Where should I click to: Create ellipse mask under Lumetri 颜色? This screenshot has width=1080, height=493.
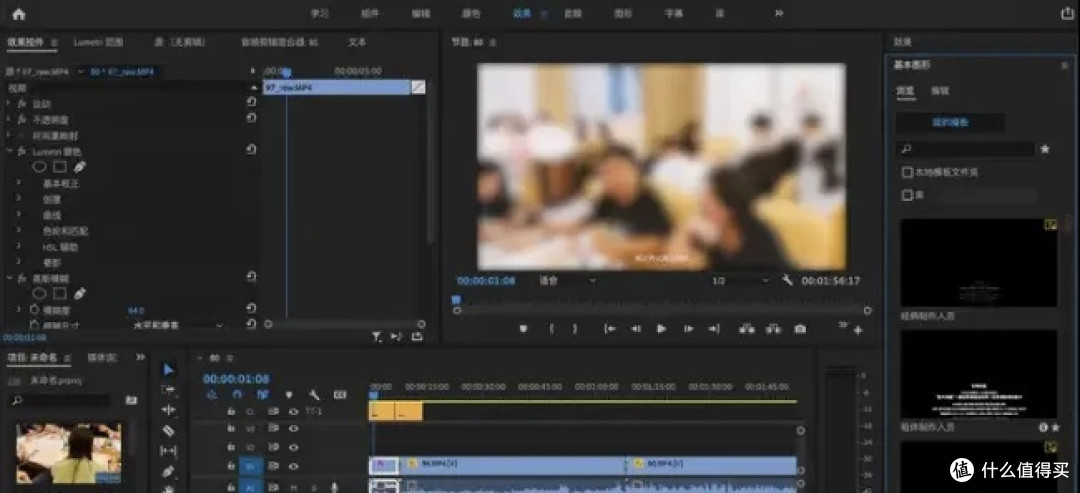[x=39, y=167]
